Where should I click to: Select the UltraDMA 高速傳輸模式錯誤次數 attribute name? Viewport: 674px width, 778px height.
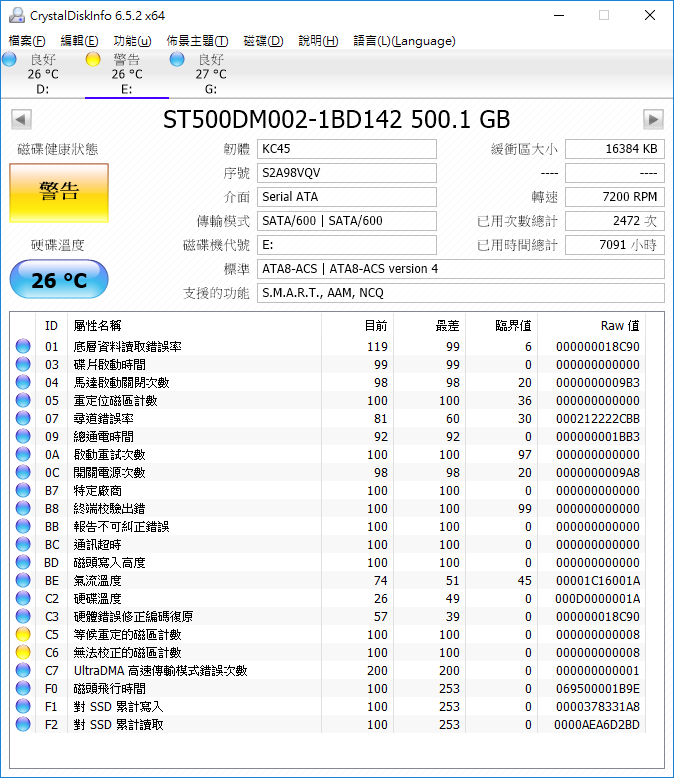(160, 671)
